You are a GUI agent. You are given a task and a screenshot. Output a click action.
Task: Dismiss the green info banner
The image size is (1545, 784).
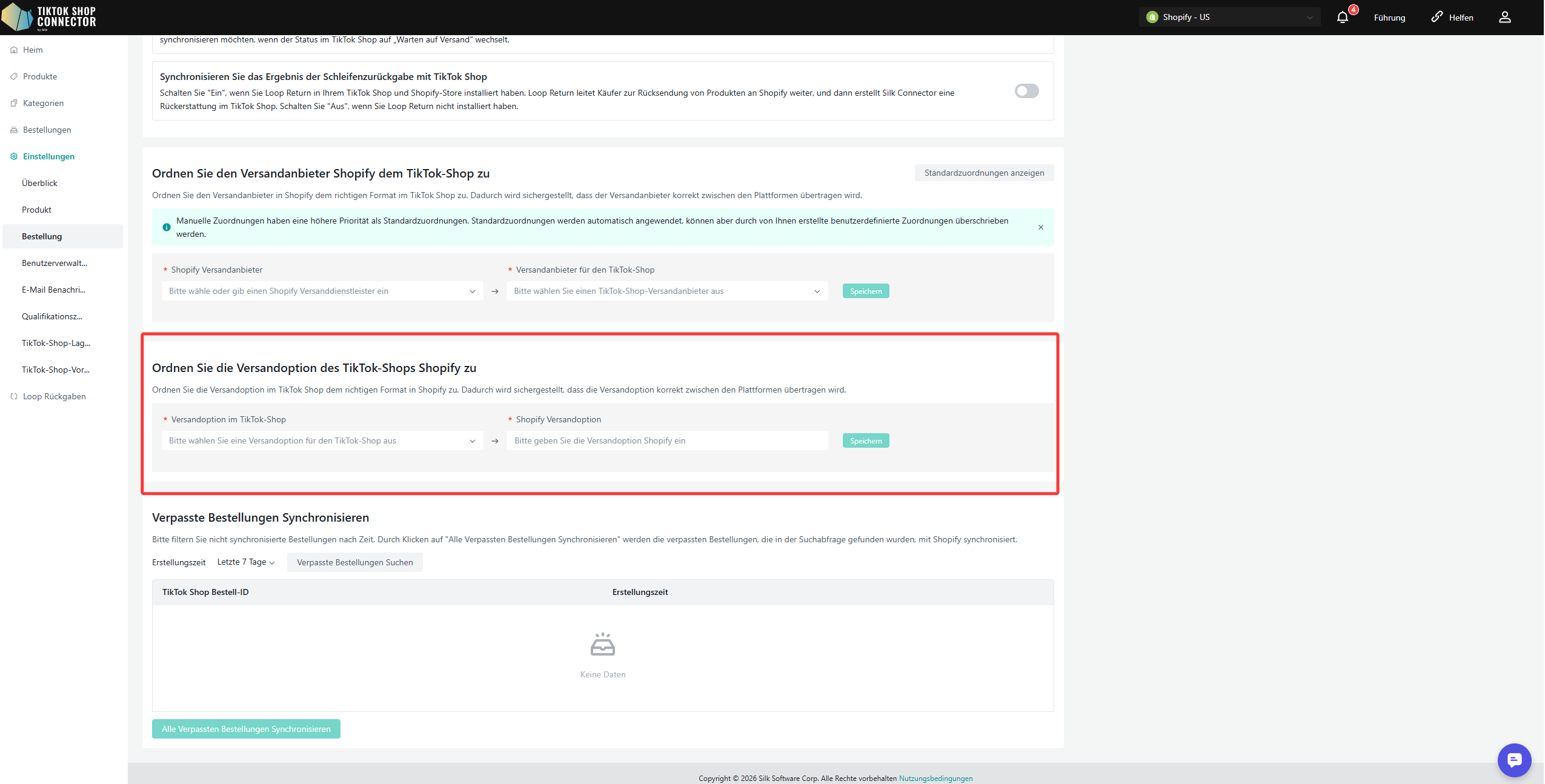(x=1040, y=227)
